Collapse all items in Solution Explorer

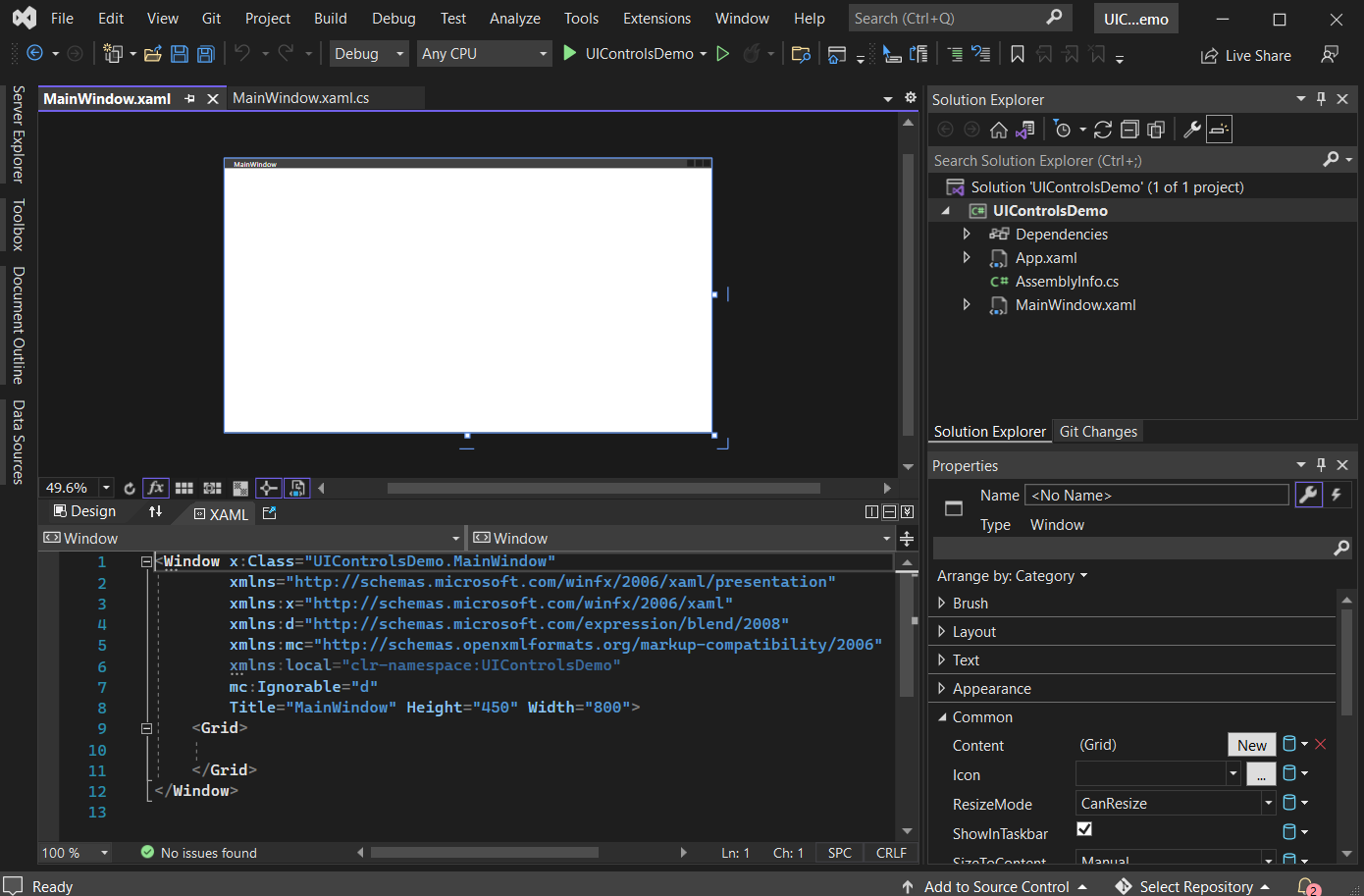coord(1129,130)
